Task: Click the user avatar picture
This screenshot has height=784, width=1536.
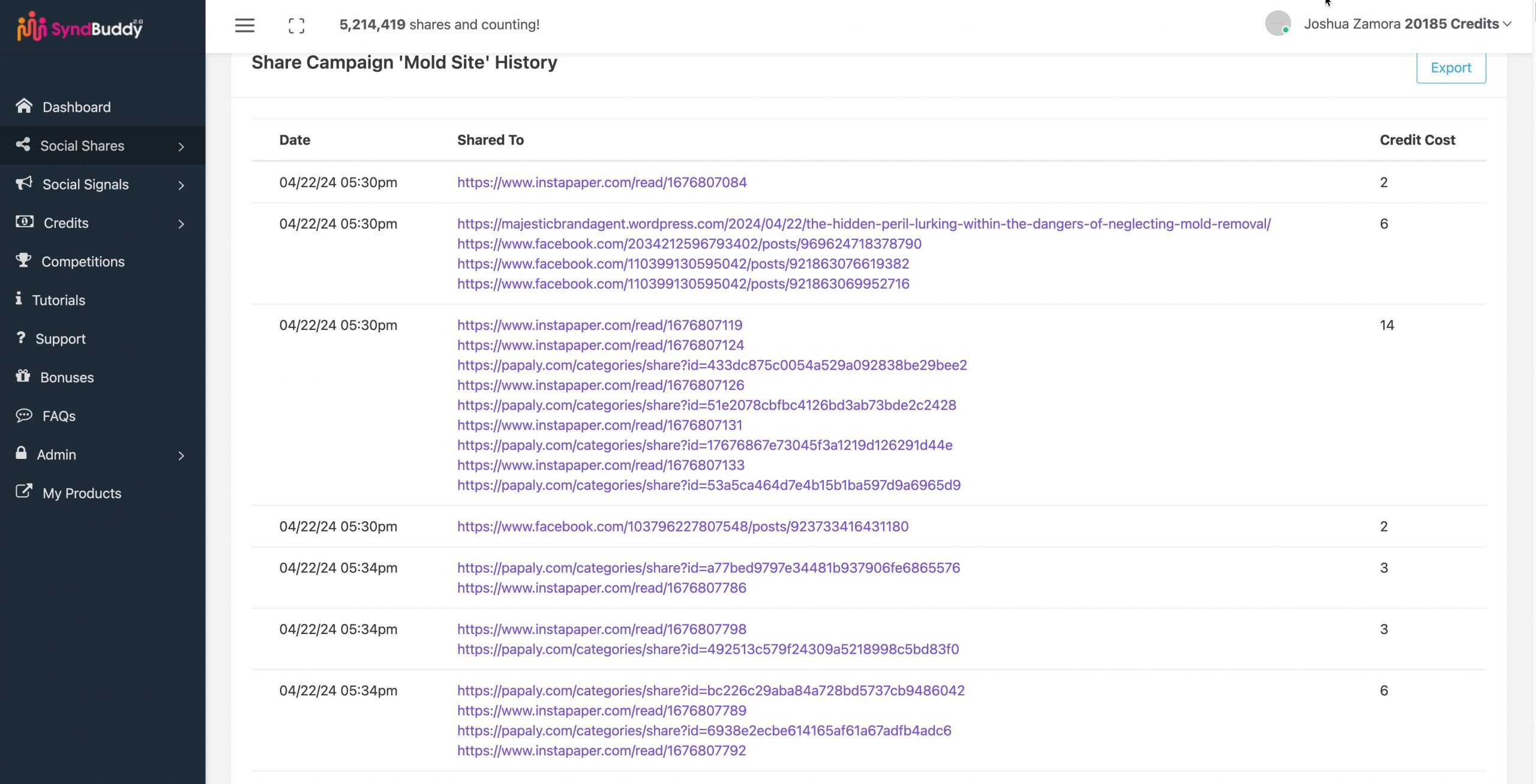Action: pos(1277,23)
